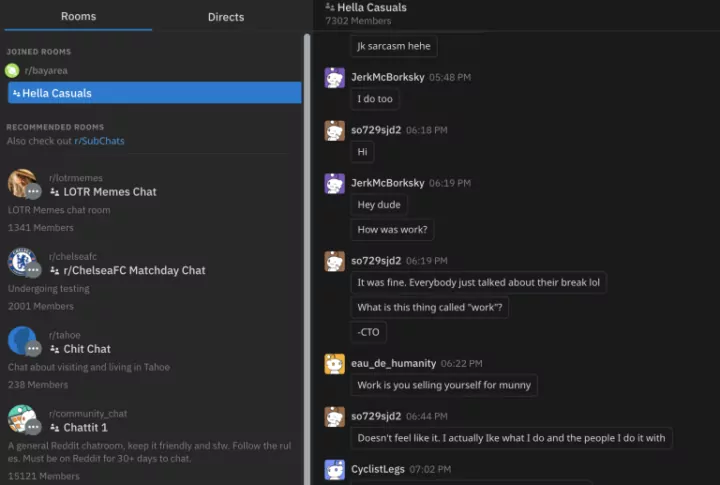This screenshot has height=485, width=720.
Task: Click so729sjd2 avatar at 06:19 PM
Action: pyautogui.click(x=335, y=261)
